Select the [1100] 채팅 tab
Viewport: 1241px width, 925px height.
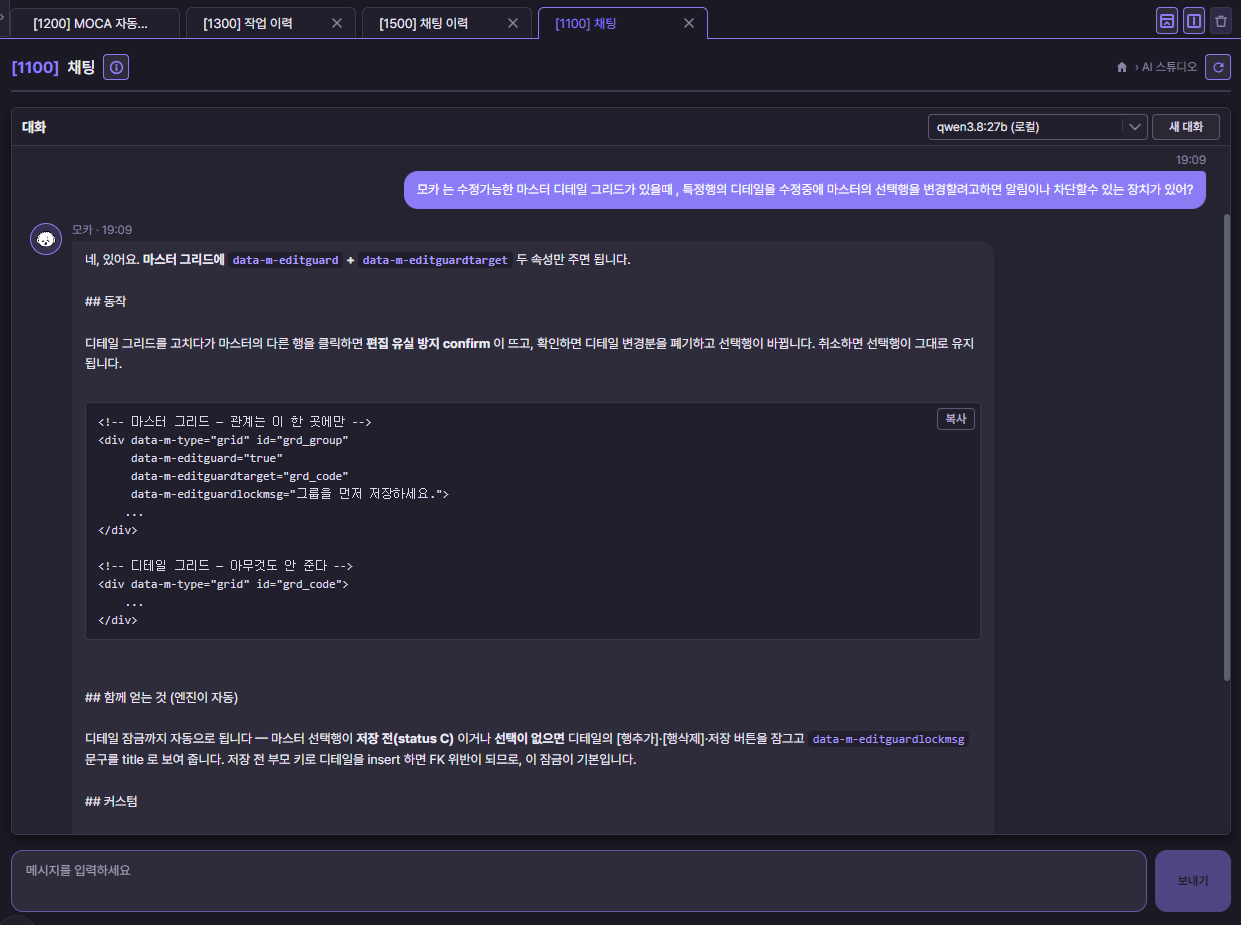coord(622,23)
